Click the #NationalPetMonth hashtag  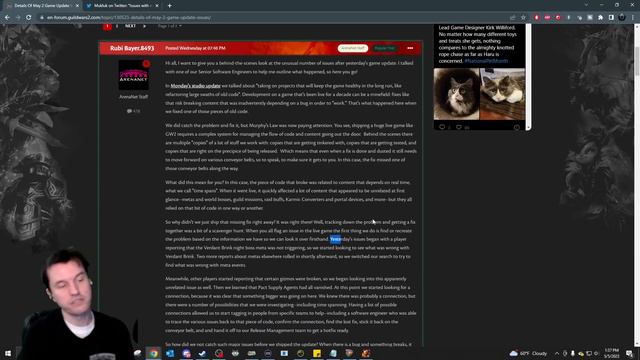pos(486,61)
